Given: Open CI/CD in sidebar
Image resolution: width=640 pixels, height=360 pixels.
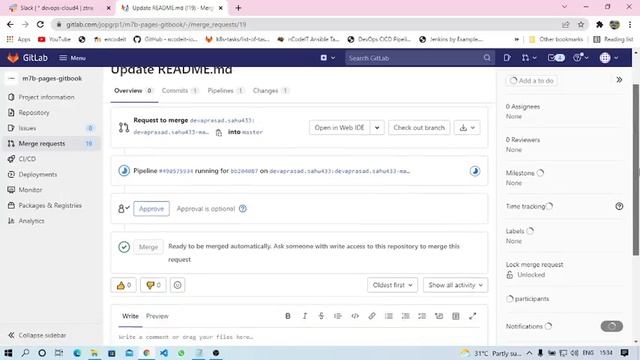Looking at the screenshot, I should pos(27,159).
